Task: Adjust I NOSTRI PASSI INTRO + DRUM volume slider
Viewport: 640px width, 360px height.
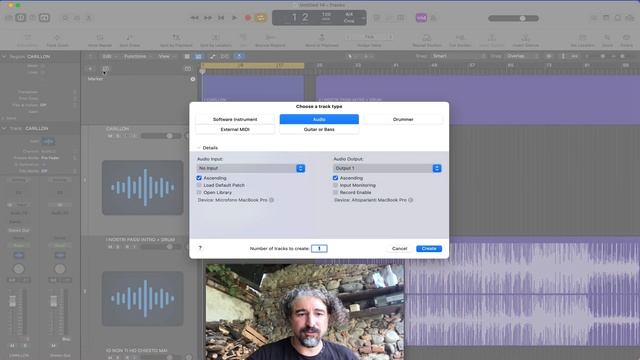Action: click(161, 247)
